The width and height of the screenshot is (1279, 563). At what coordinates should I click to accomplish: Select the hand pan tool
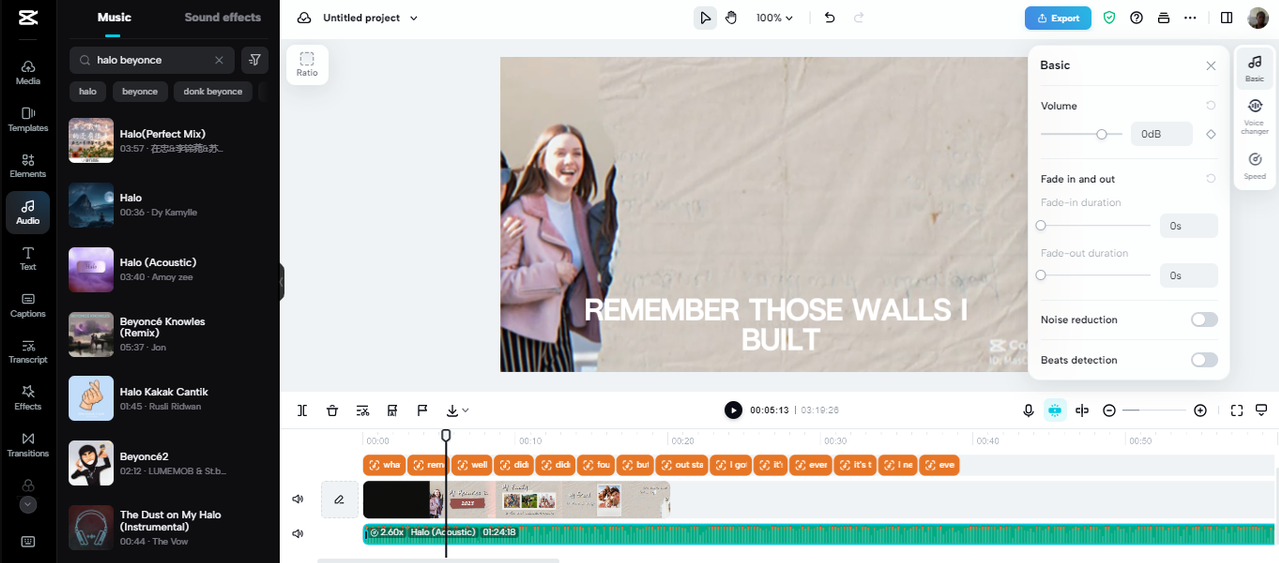[731, 18]
